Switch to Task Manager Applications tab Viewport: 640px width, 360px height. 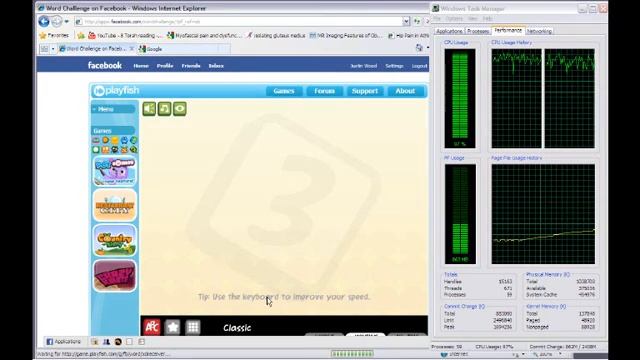point(449,31)
